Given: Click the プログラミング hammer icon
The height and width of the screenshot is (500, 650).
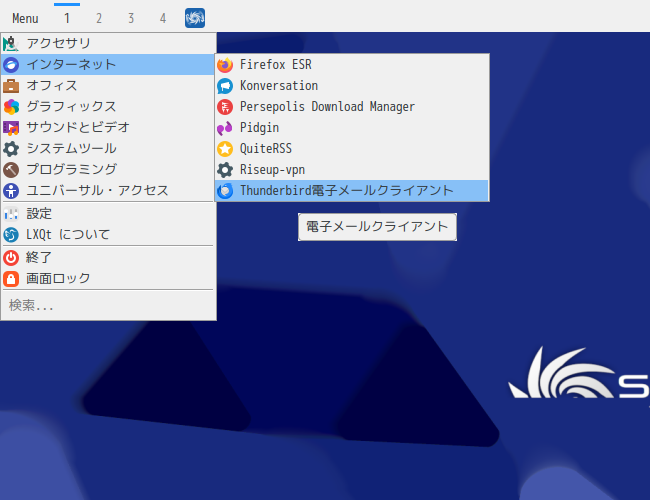Looking at the screenshot, I should pos(11,170).
